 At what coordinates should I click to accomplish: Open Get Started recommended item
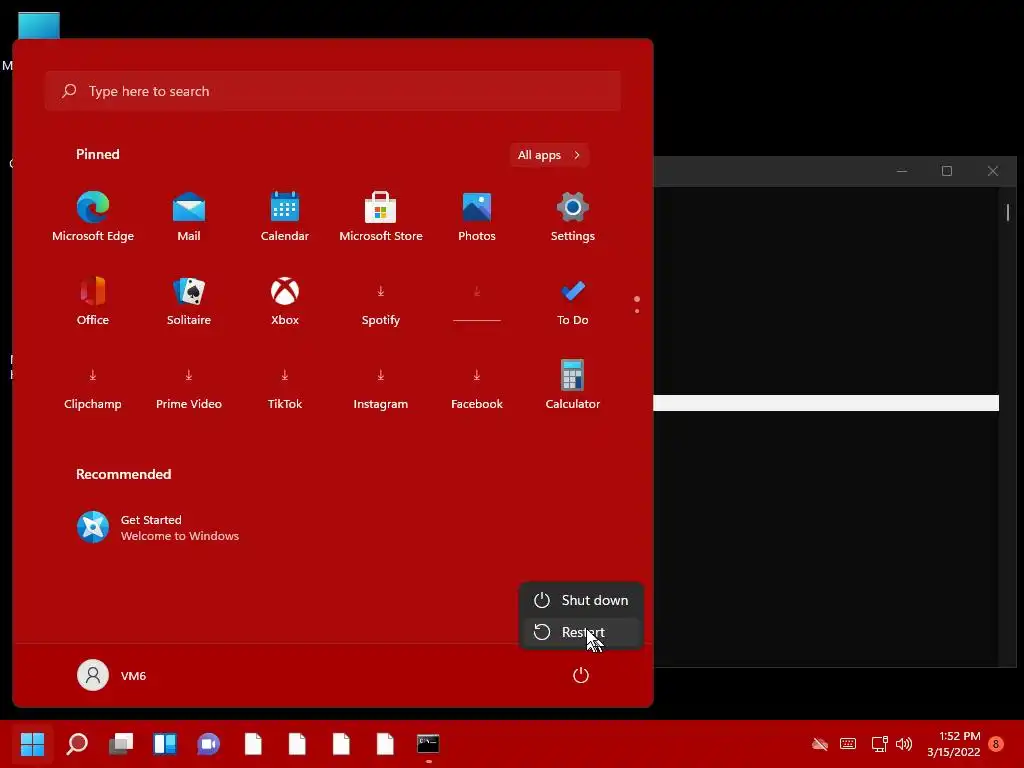pos(158,528)
